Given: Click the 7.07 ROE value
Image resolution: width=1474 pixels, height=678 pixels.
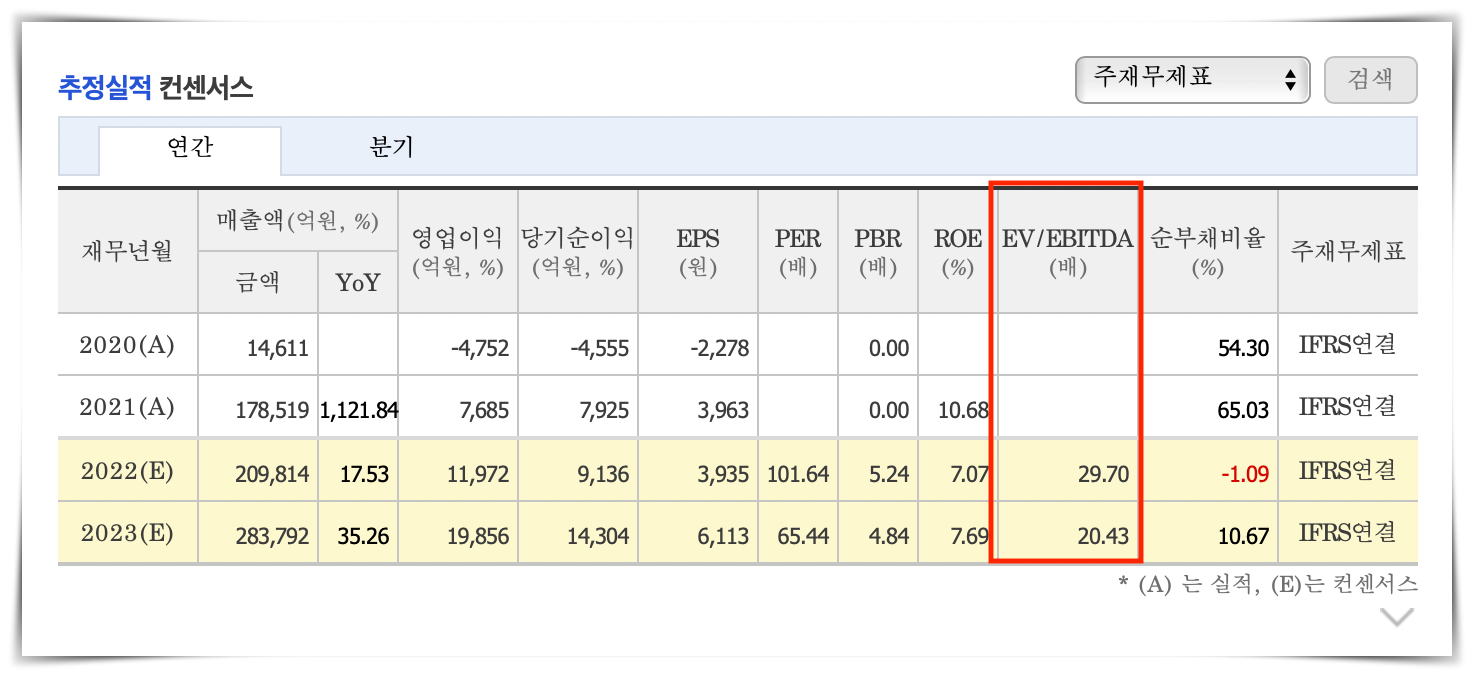Looking at the screenshot, I should 969,474.
